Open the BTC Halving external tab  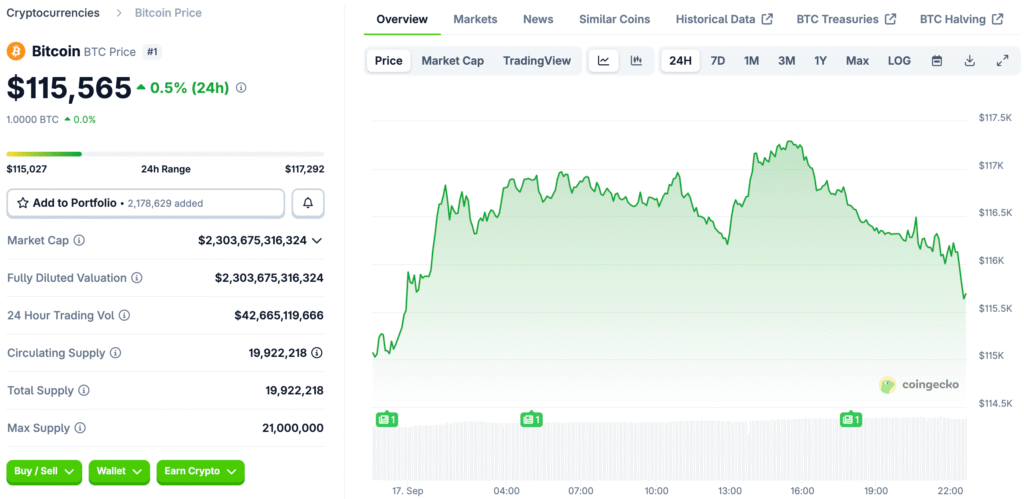coord(961,19)
